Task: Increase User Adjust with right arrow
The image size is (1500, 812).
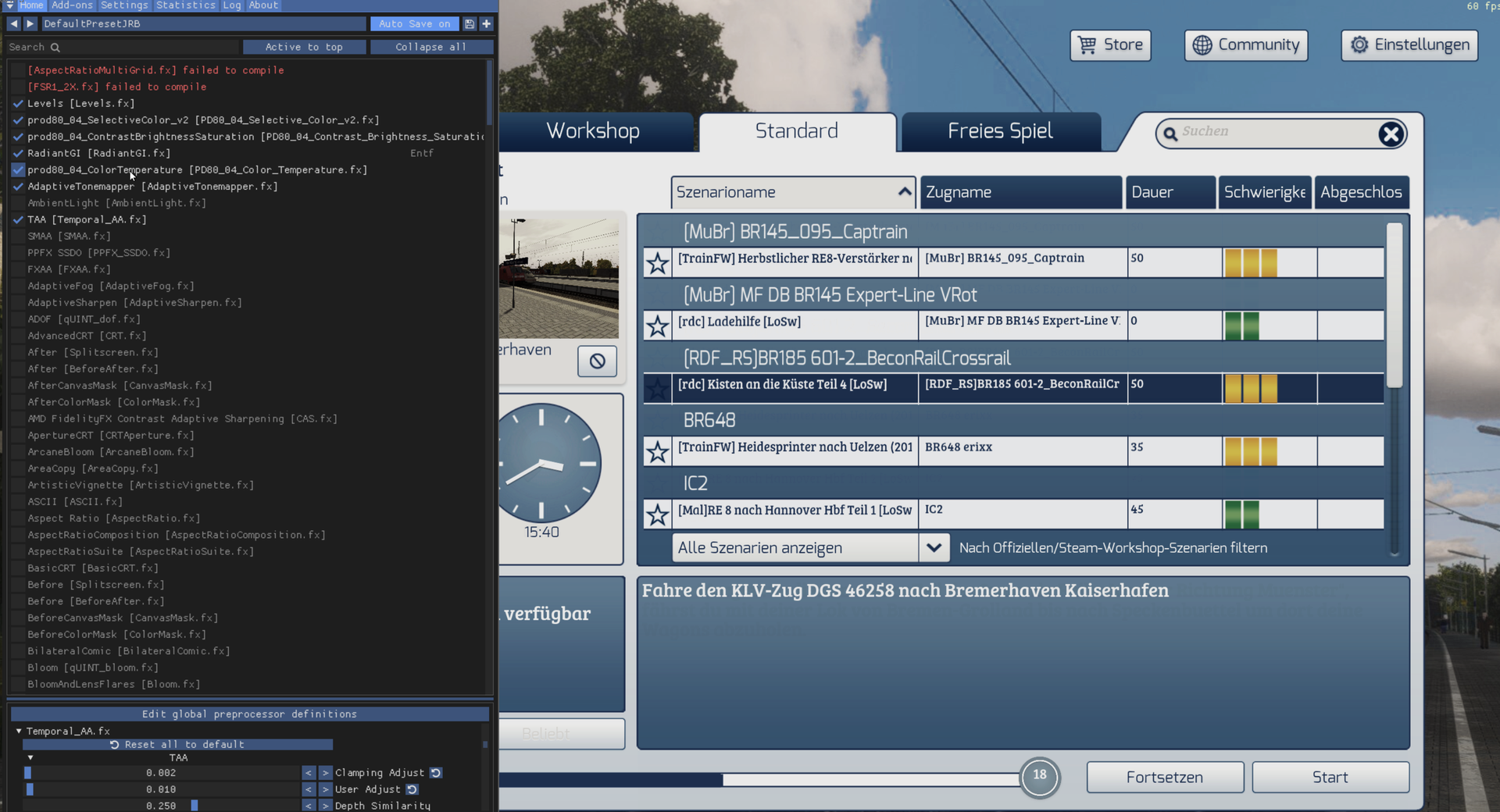Action: [325, 789]
